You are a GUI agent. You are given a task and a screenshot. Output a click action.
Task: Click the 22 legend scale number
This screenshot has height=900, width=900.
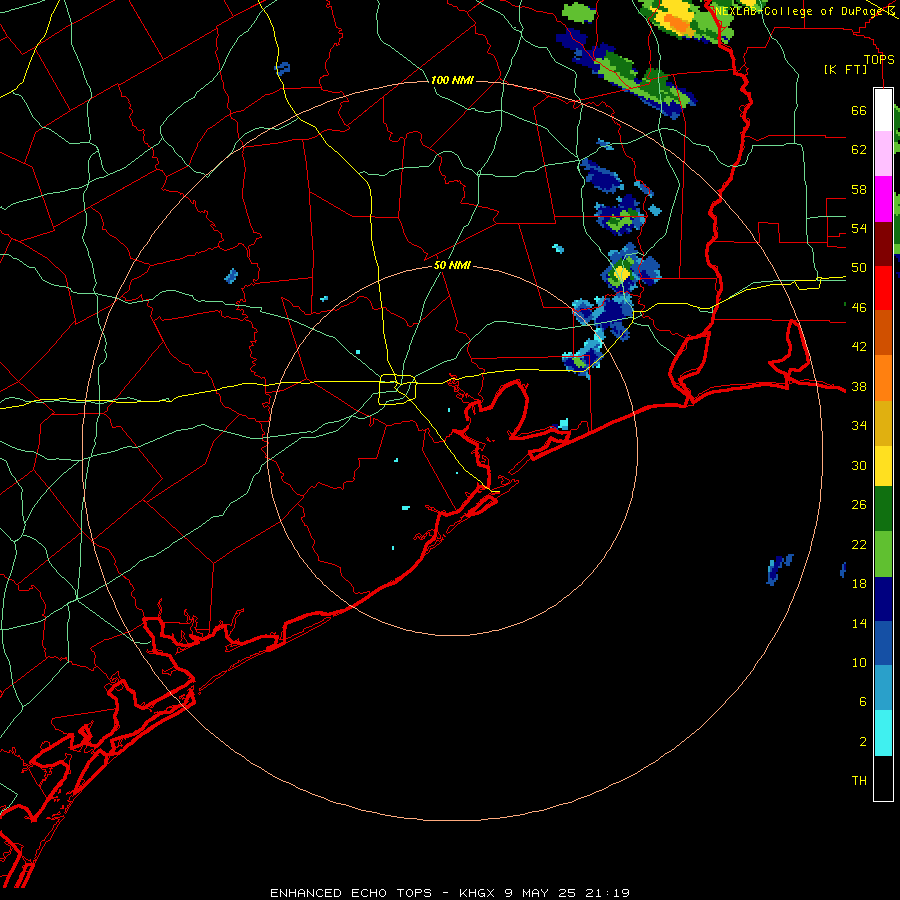(x=859, y=544)
